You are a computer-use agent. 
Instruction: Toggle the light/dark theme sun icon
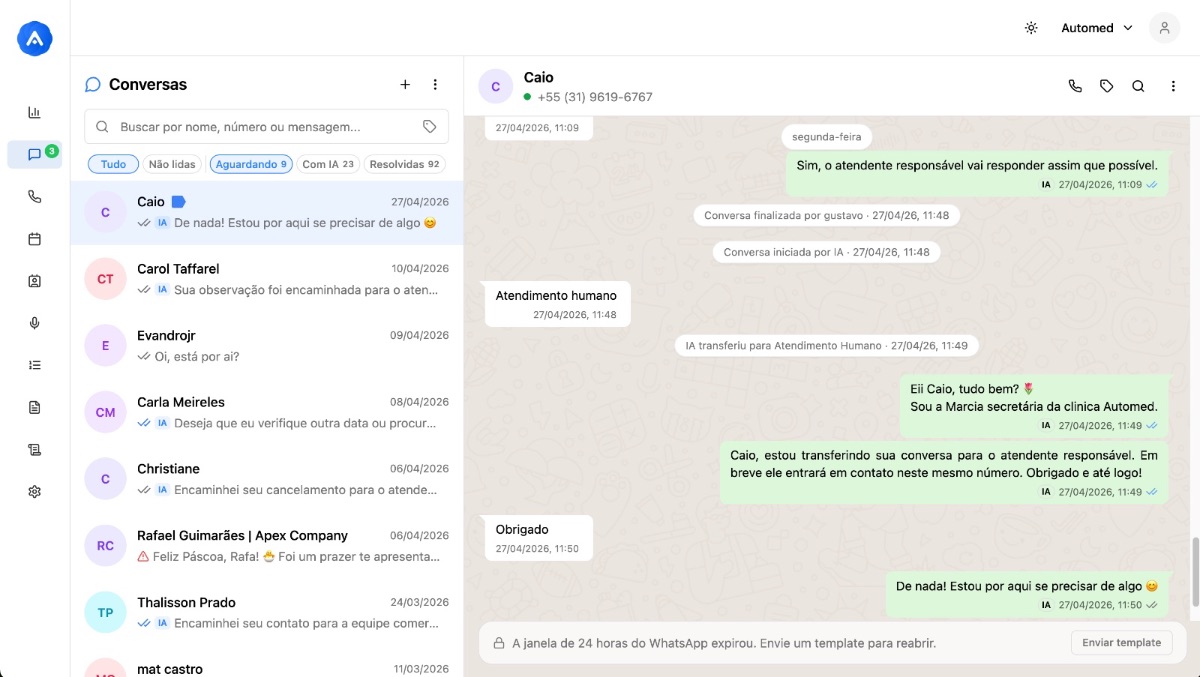(1031, 28)
